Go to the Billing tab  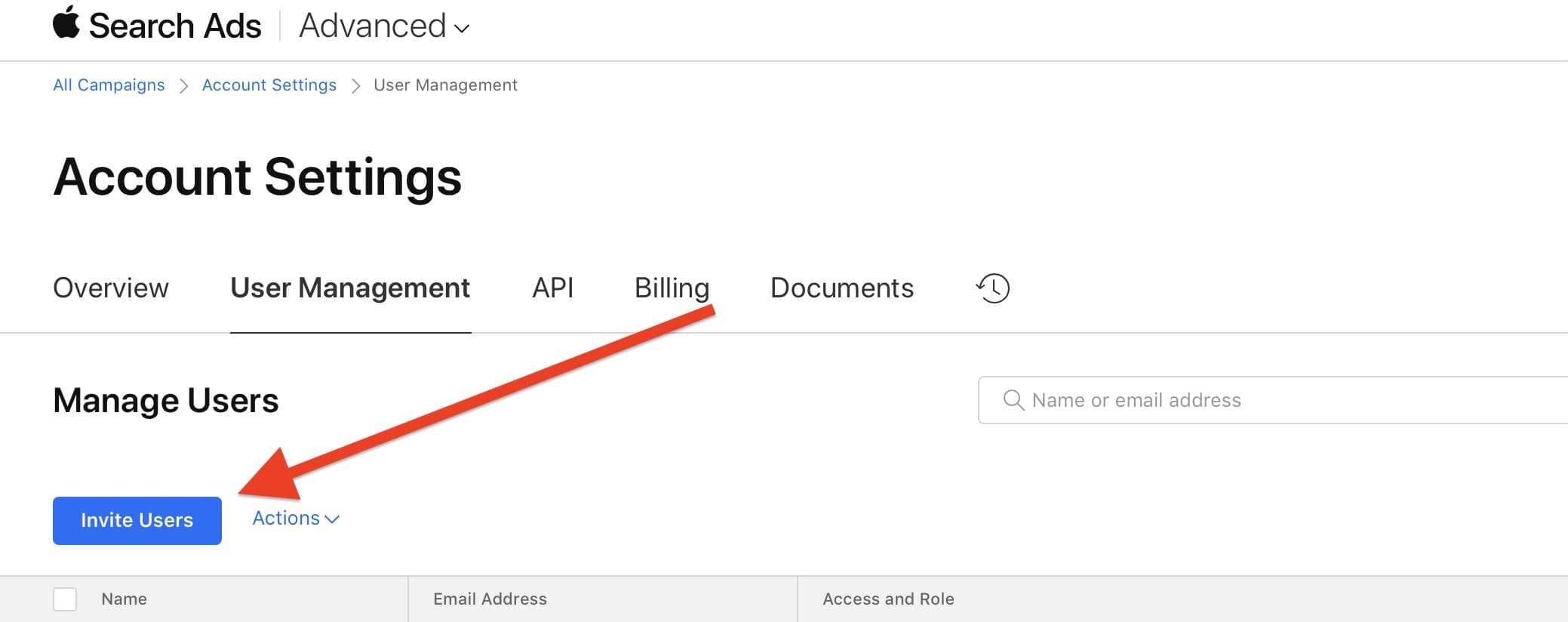(672, 288)
